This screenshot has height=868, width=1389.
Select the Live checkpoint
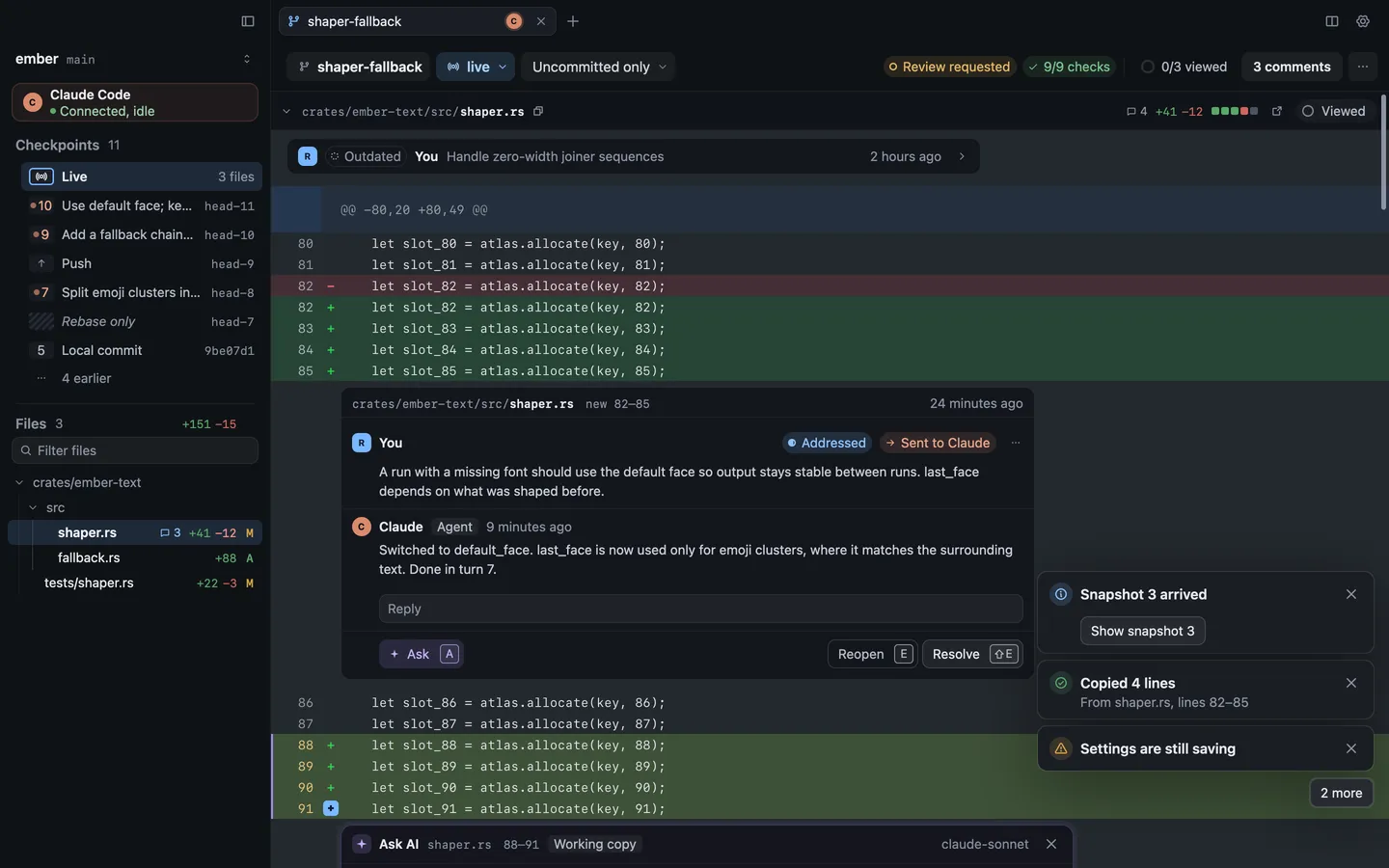tap(142, 176)
